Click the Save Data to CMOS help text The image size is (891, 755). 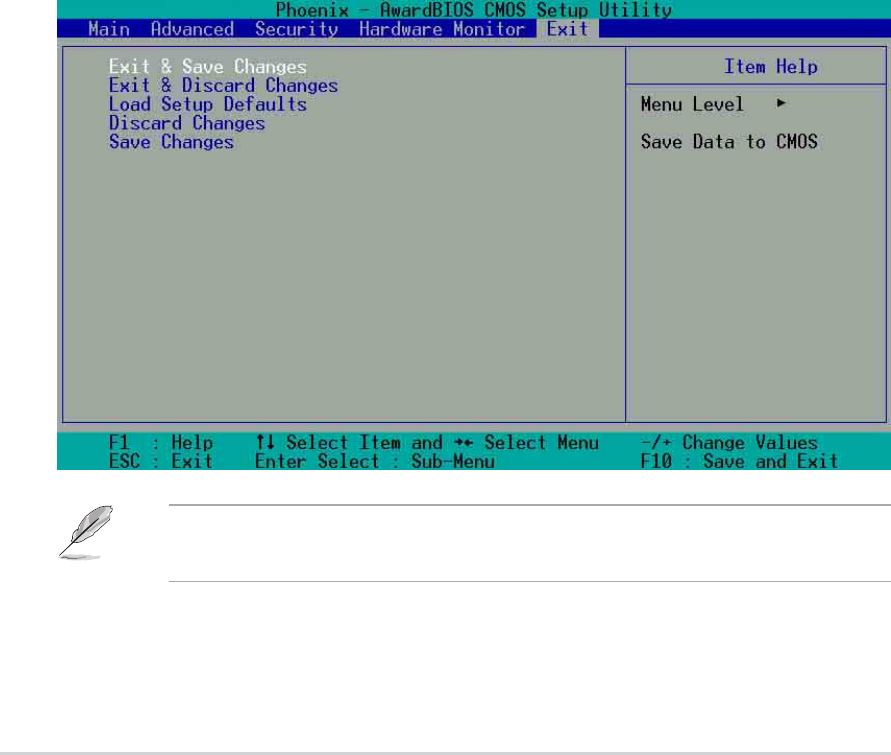729,142
